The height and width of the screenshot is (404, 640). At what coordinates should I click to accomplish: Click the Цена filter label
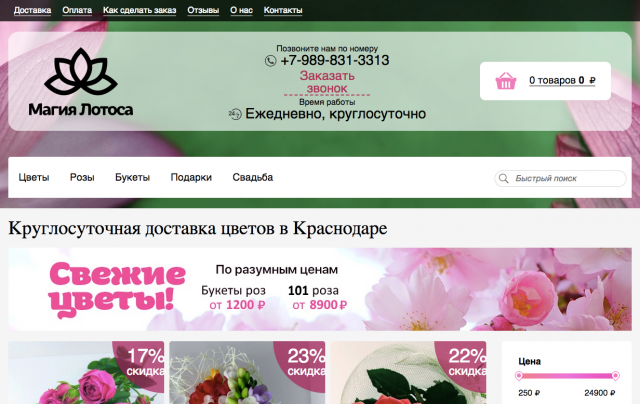(x=529, y=362)
